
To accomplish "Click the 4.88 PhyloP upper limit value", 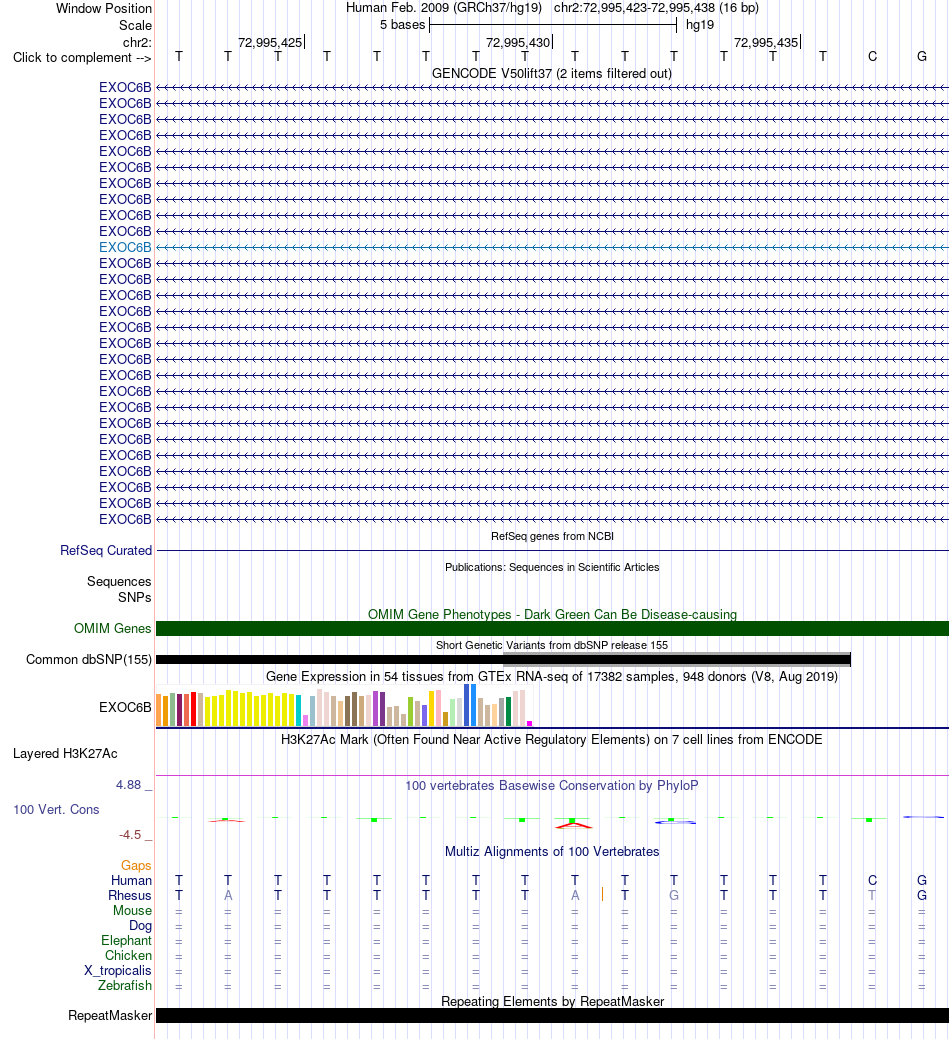I will point(129,785).
